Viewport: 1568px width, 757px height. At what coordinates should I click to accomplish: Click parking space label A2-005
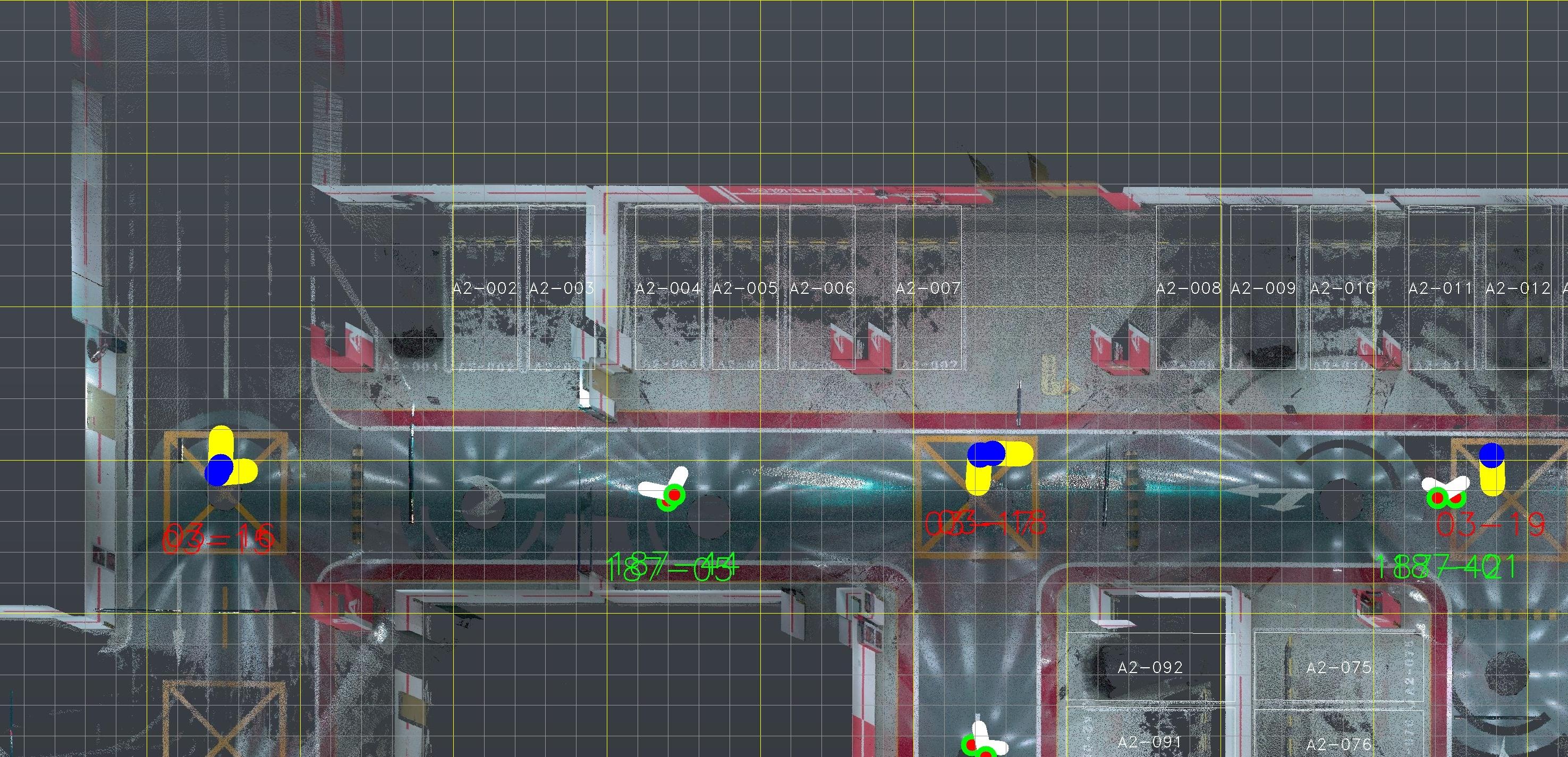pos(744,288)
